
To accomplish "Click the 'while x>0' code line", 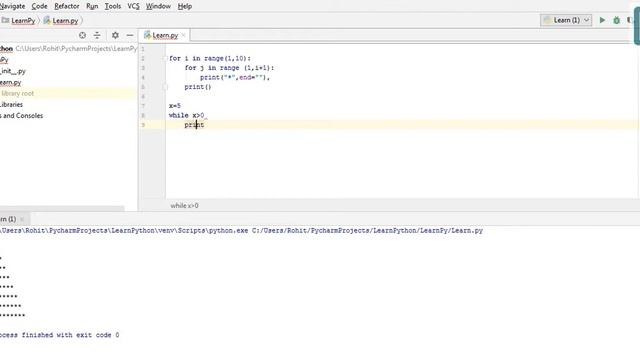I will [187, 115].
